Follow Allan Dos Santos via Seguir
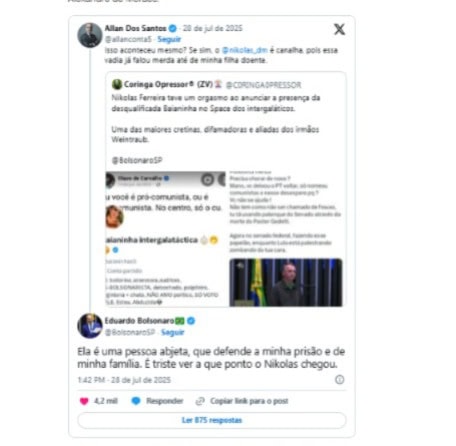Image resolution: width=456 pixels, height=446 pixels. coord(169,39)
